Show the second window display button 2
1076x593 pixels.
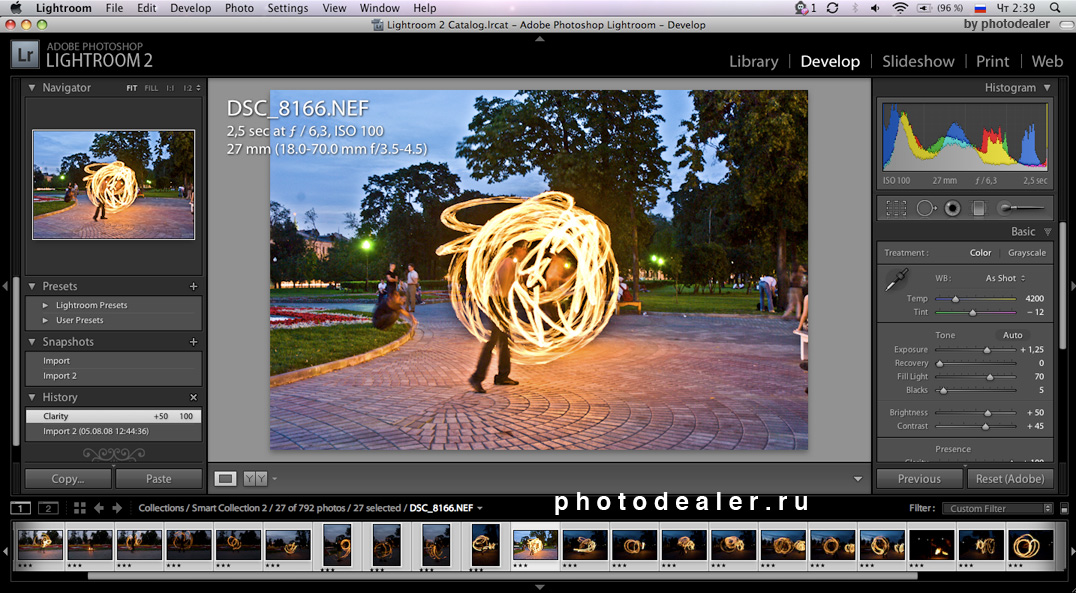click(48, 508)
